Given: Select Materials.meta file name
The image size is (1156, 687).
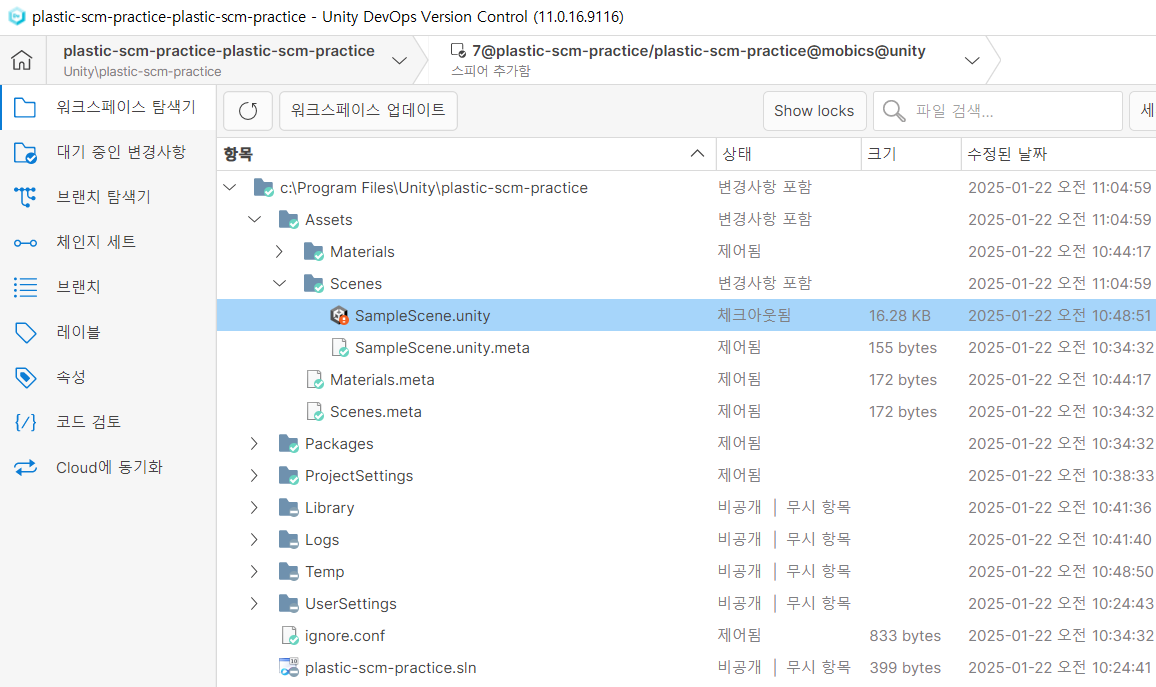Looking at the screenshot, I should coord(382,380).
